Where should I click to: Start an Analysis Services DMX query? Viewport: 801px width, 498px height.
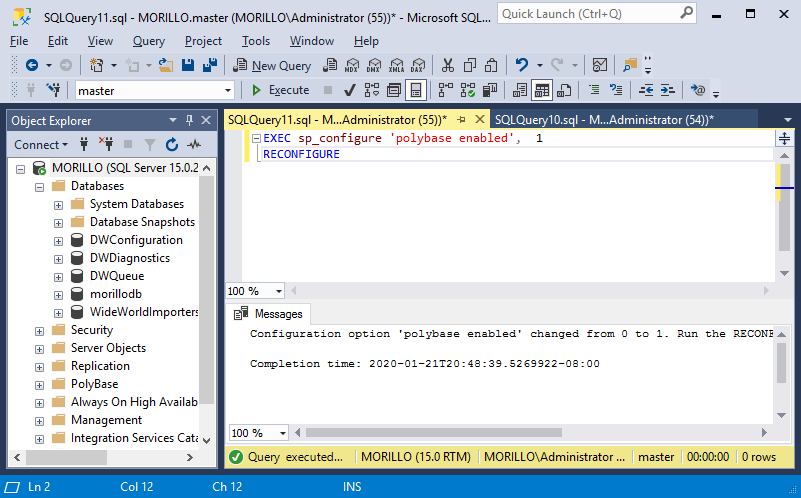click(x=374, y=65)
